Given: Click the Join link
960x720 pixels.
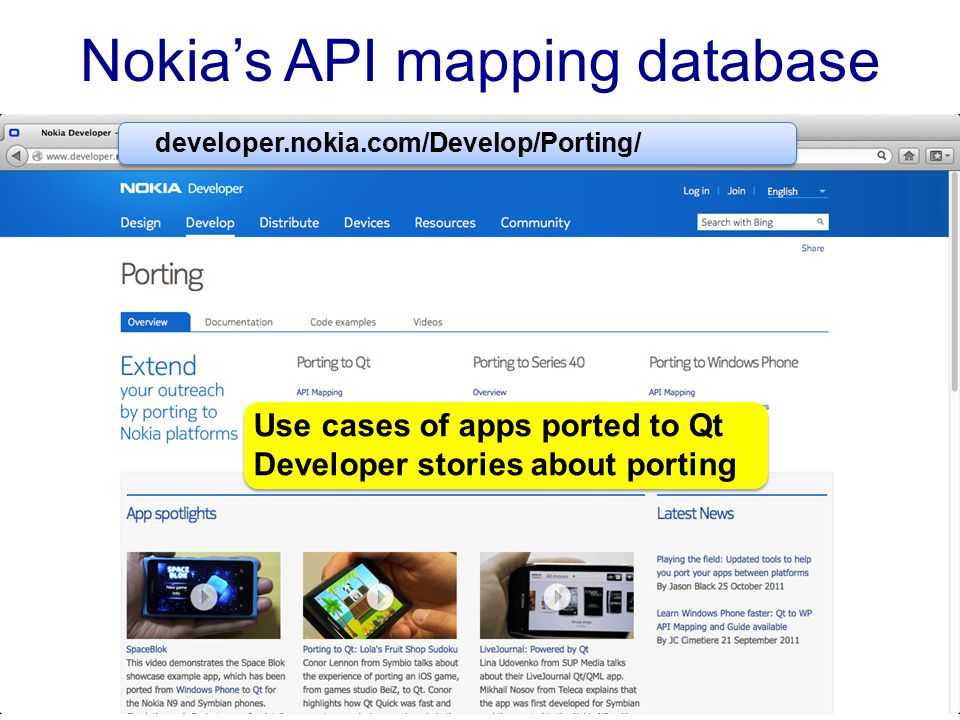Looking at the screenshot, I should tap(736, 191).
